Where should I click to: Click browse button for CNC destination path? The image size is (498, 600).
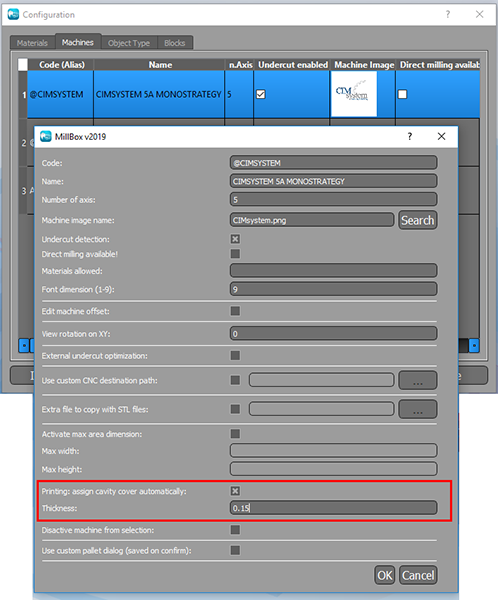point(418,380)
